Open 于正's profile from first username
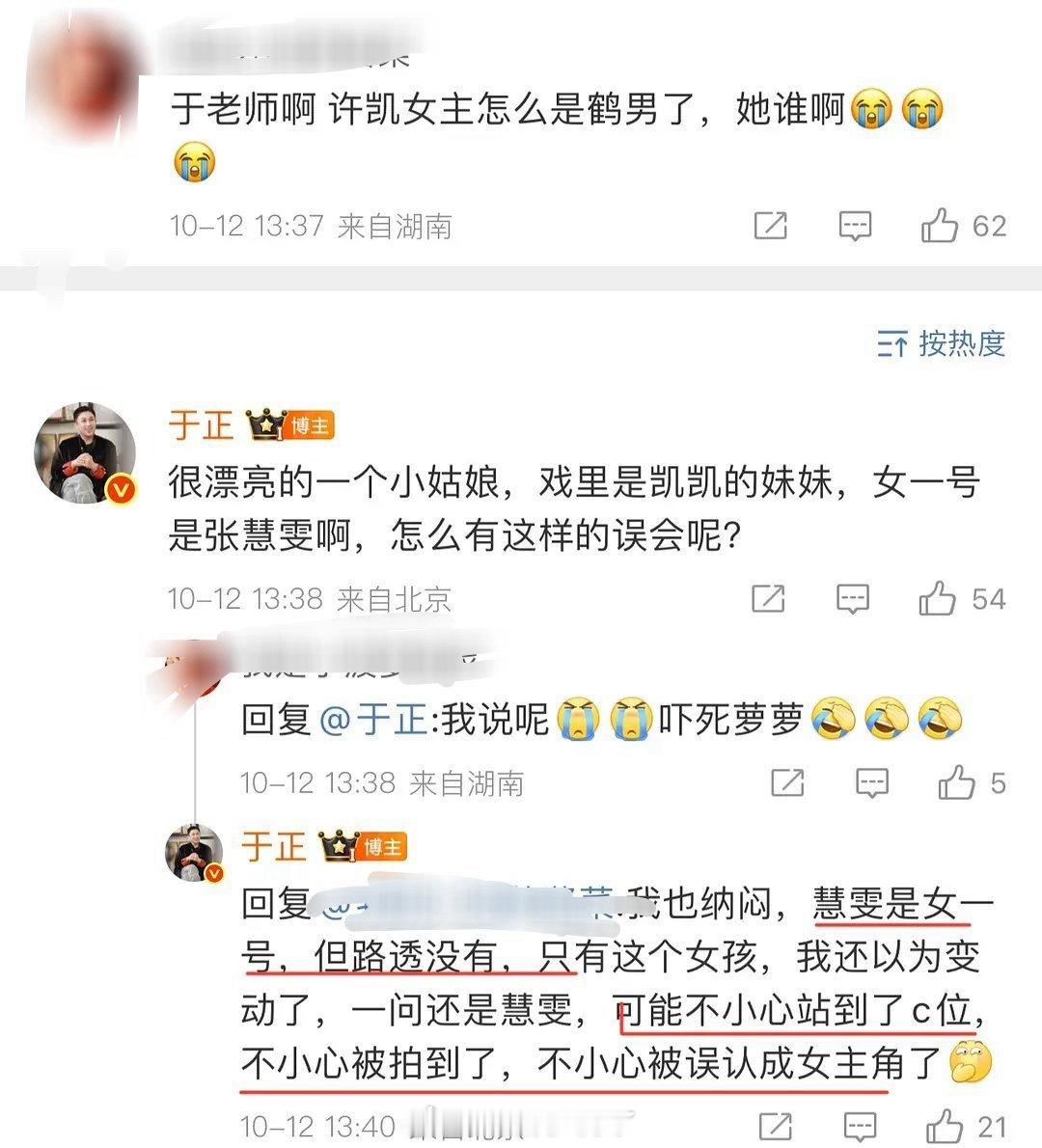The height and width of the screenshot is (1148, 1042). click(201, 425)
